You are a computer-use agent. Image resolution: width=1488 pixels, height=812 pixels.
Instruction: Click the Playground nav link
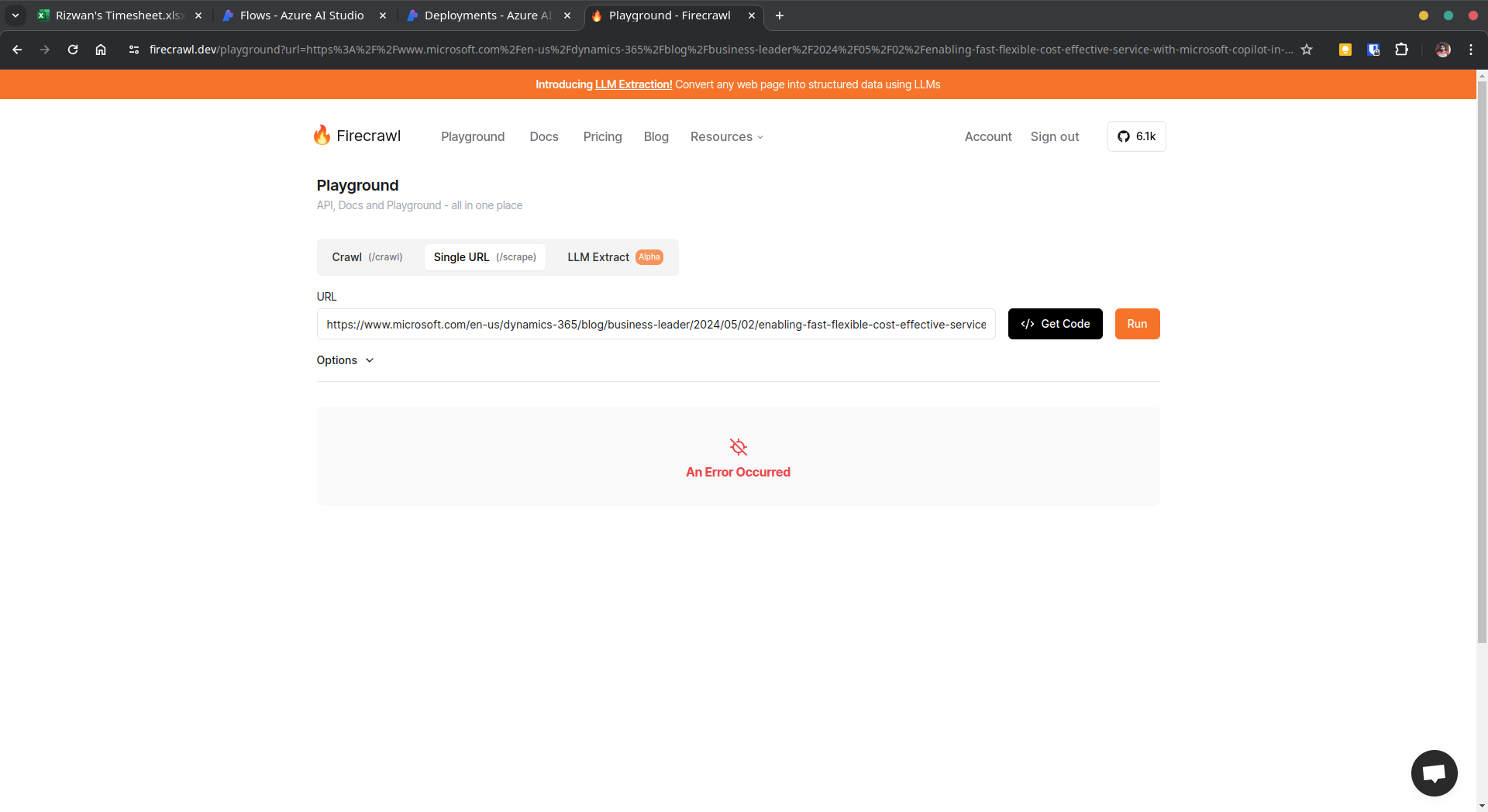(x=473, y=136)
